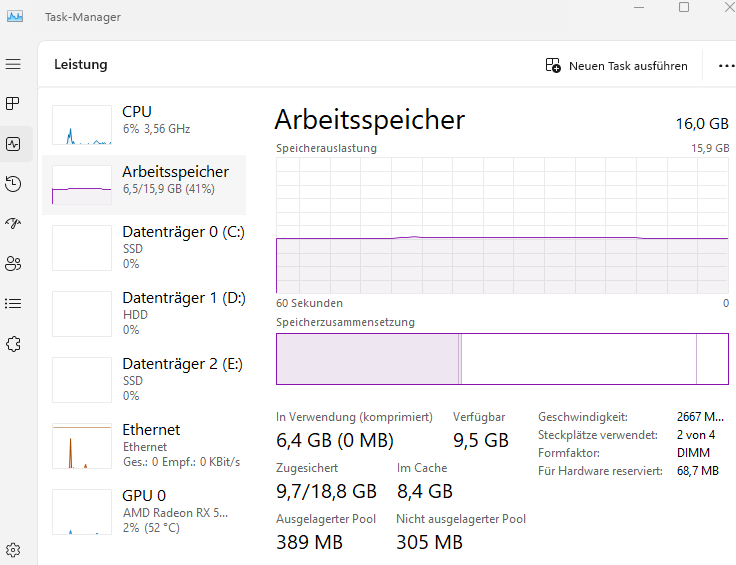Show the Details list icon
The height and width of the screenshot is (565, 736).
pos(13,303)
